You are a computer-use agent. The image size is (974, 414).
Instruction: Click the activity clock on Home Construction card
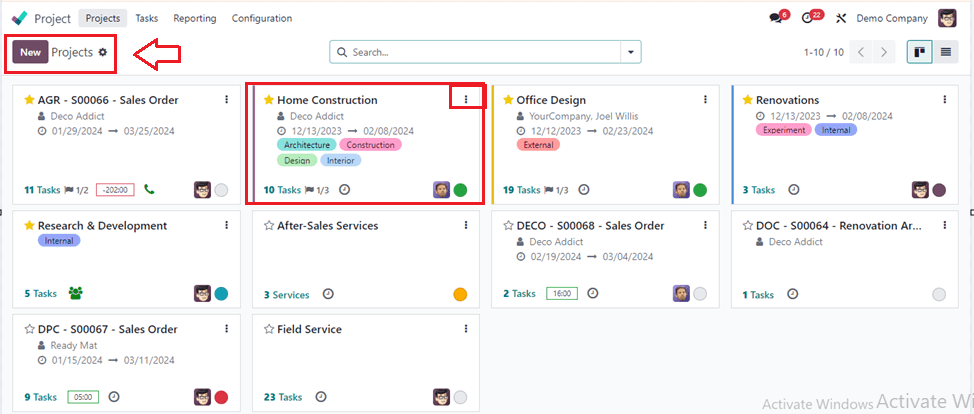click(x=344, y=190)
